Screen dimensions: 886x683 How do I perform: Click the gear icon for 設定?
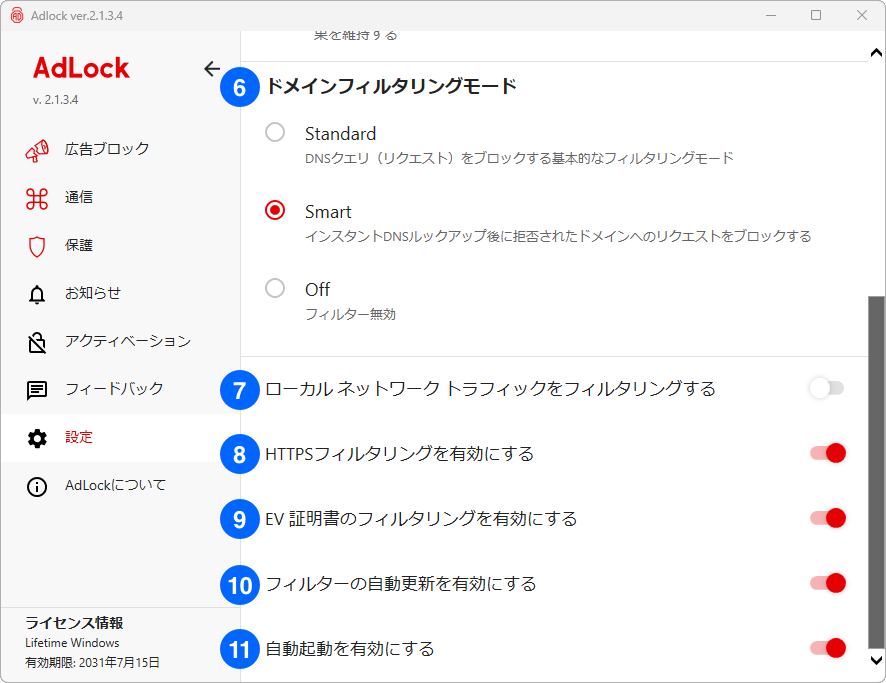(37, 438)
